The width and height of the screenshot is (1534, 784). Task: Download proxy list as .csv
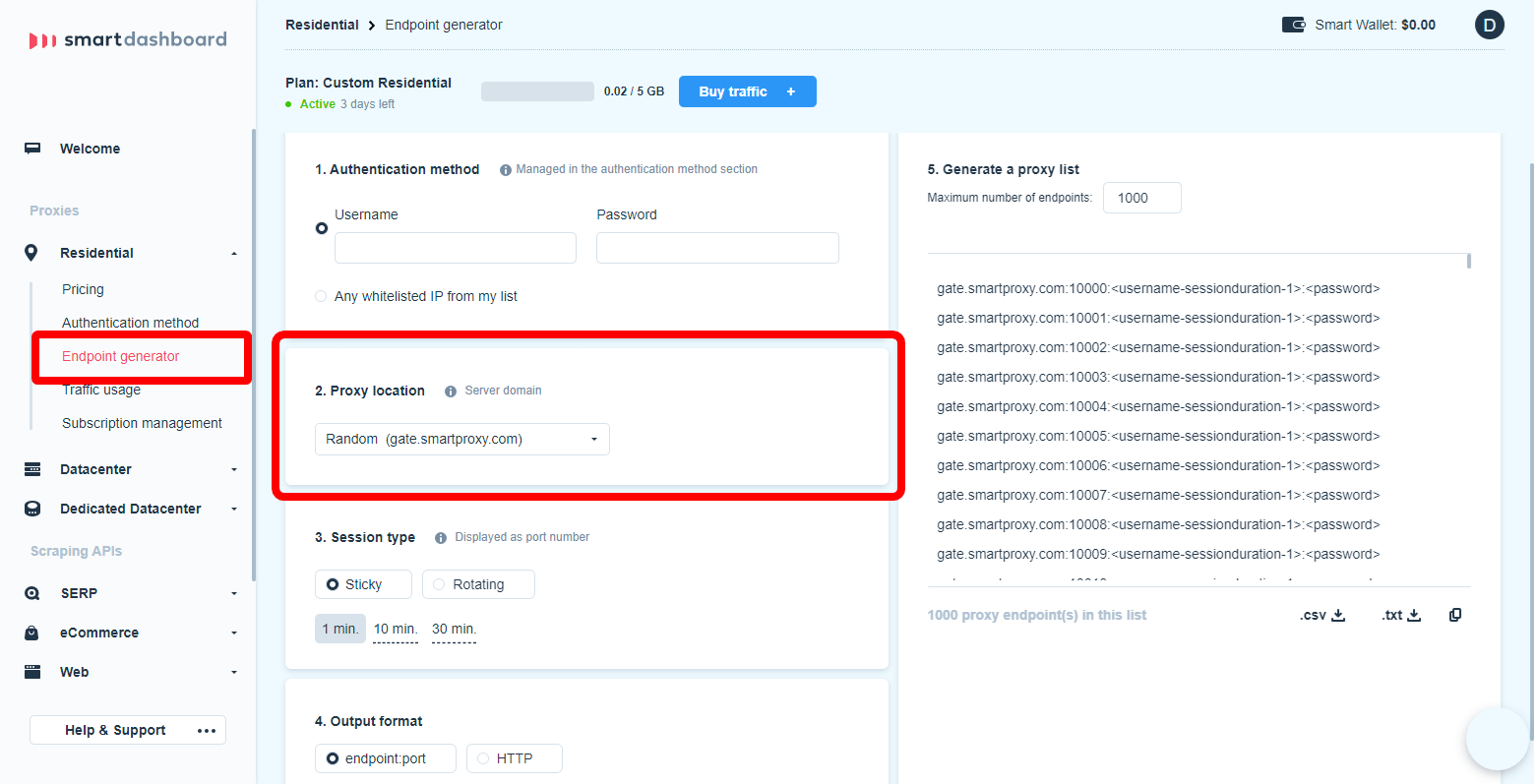pyautogui.click(x=1322, y=615)
